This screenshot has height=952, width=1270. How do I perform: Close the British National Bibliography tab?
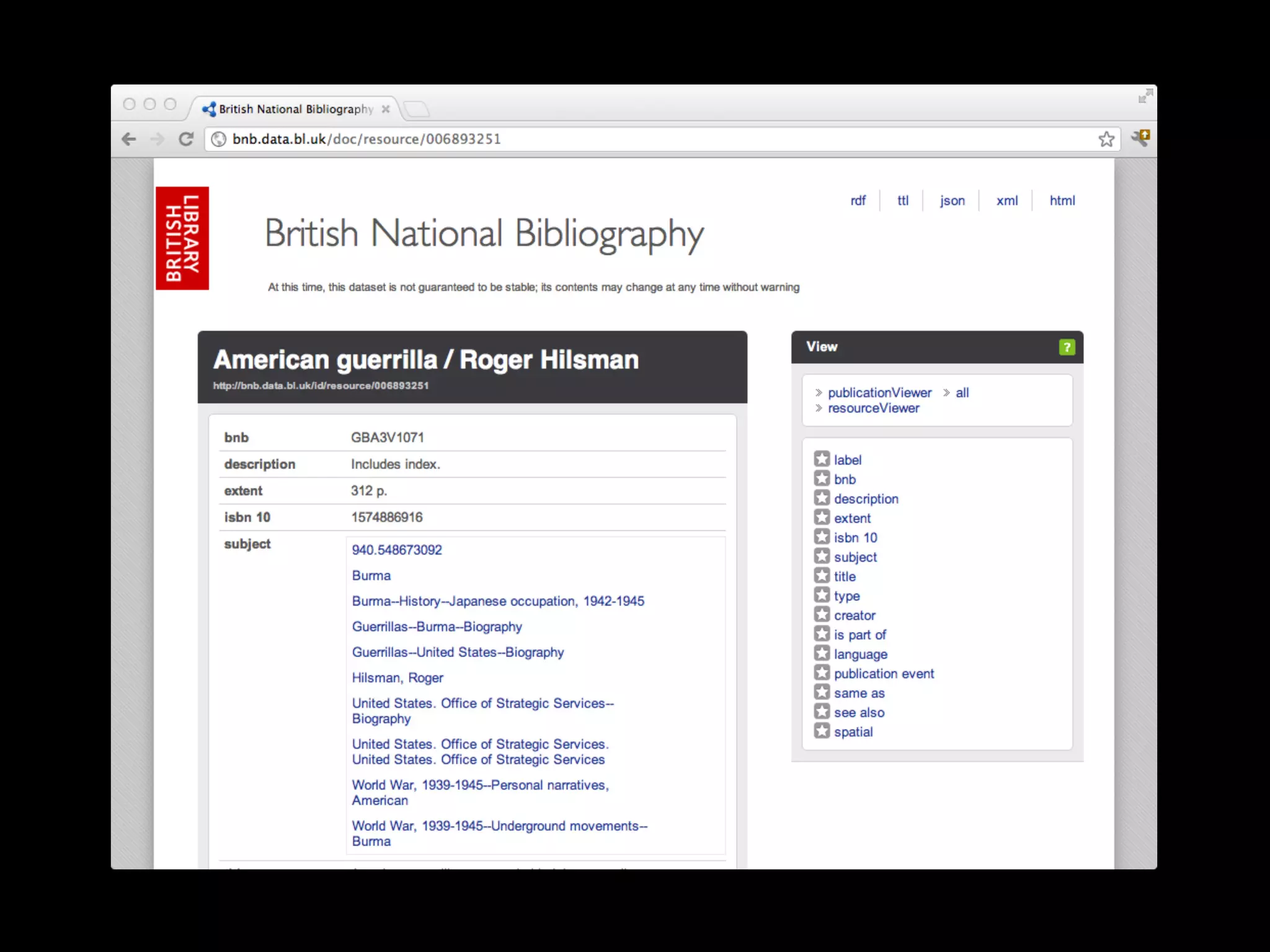(x=386, y=109)
